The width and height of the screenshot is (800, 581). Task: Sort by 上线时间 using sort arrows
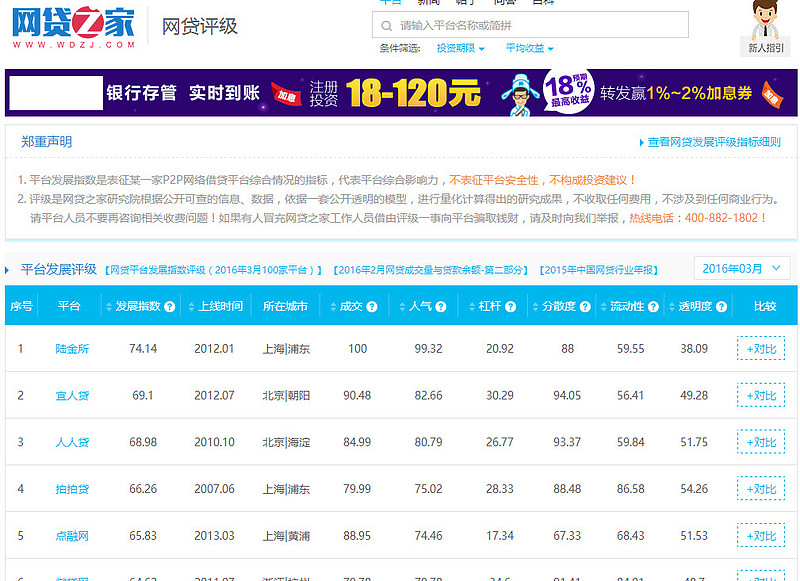coord(191,307)
